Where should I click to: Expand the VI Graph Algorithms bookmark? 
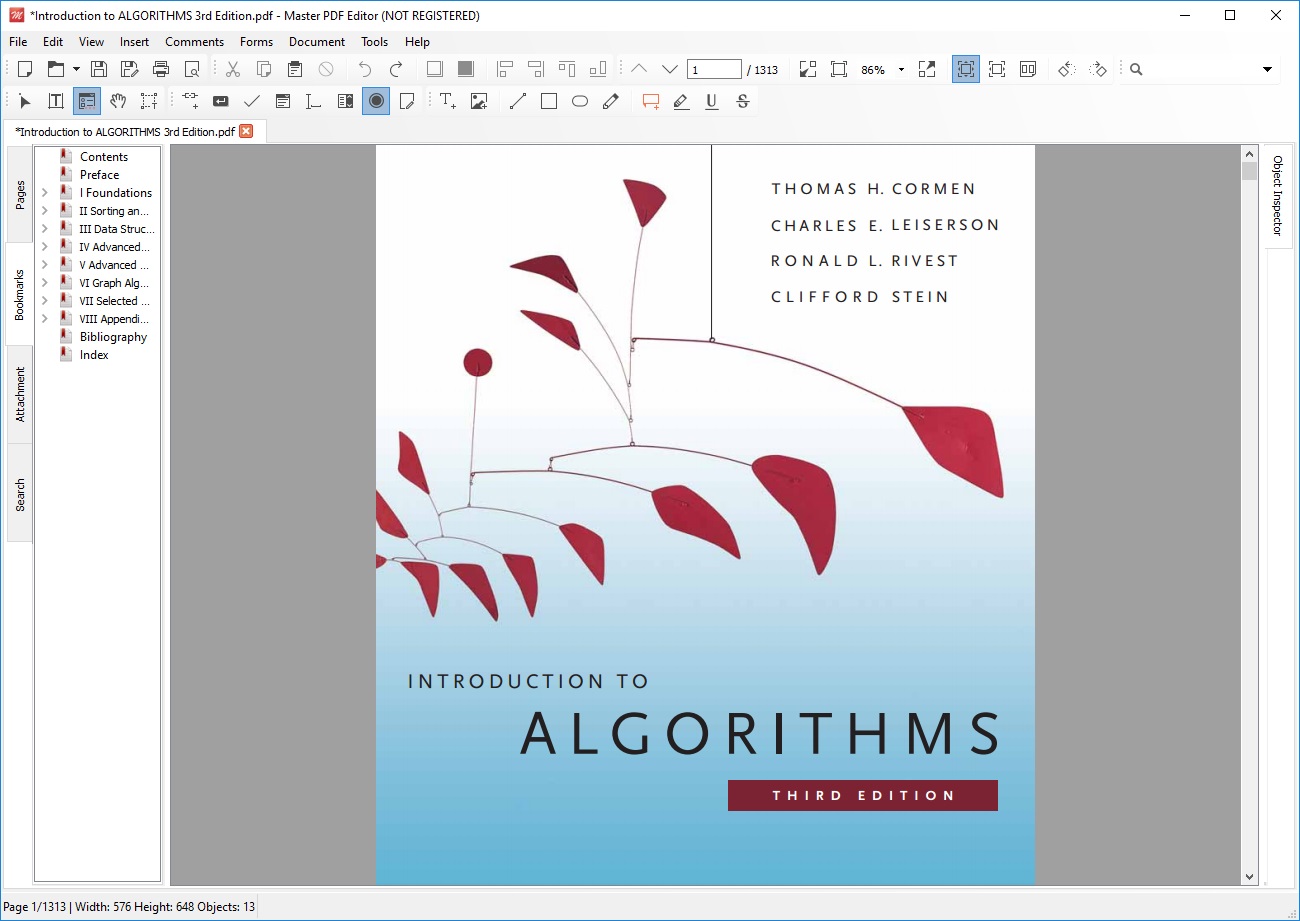coord(44,283)
